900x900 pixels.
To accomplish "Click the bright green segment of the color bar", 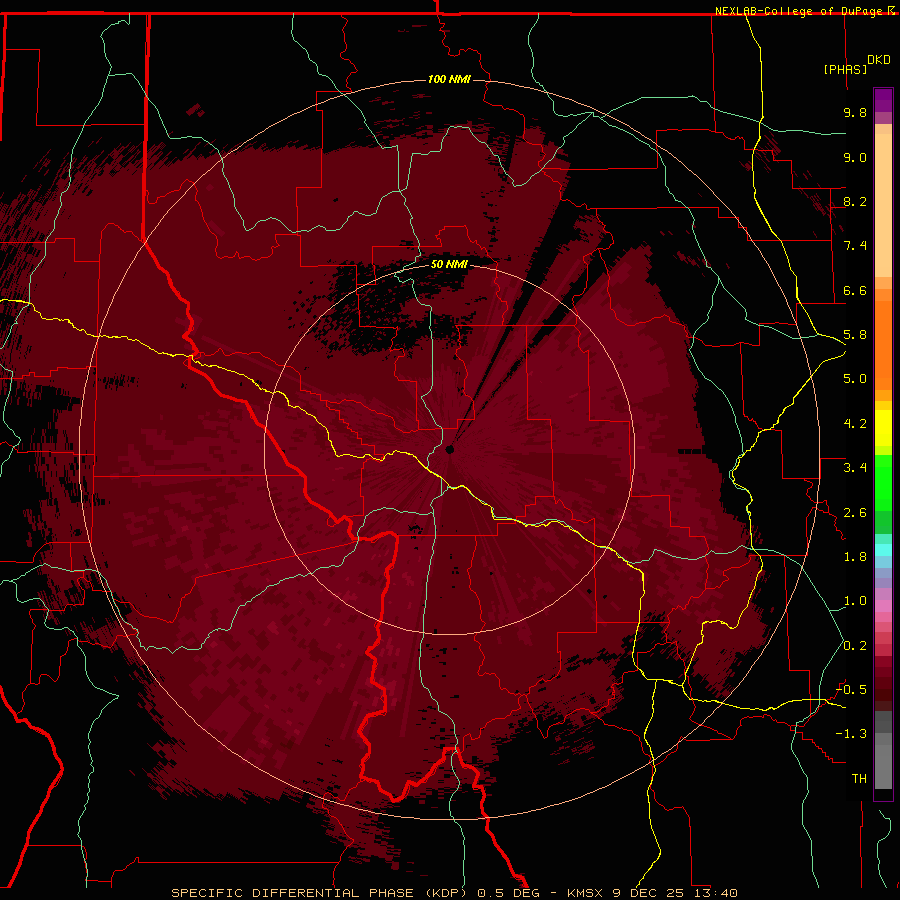I will (x=883, y=482).
